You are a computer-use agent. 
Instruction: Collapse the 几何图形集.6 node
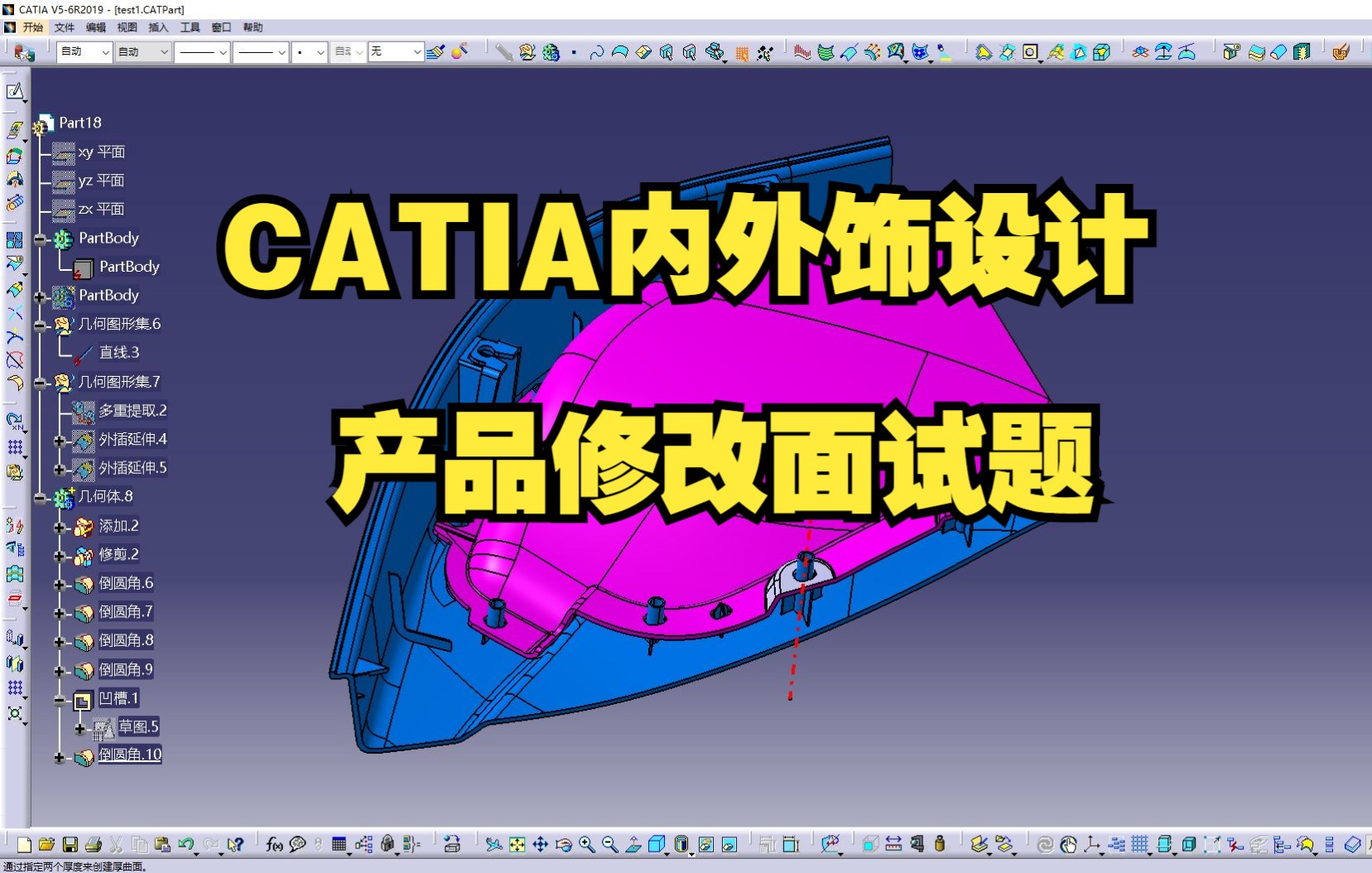click(x=40, y=326)
